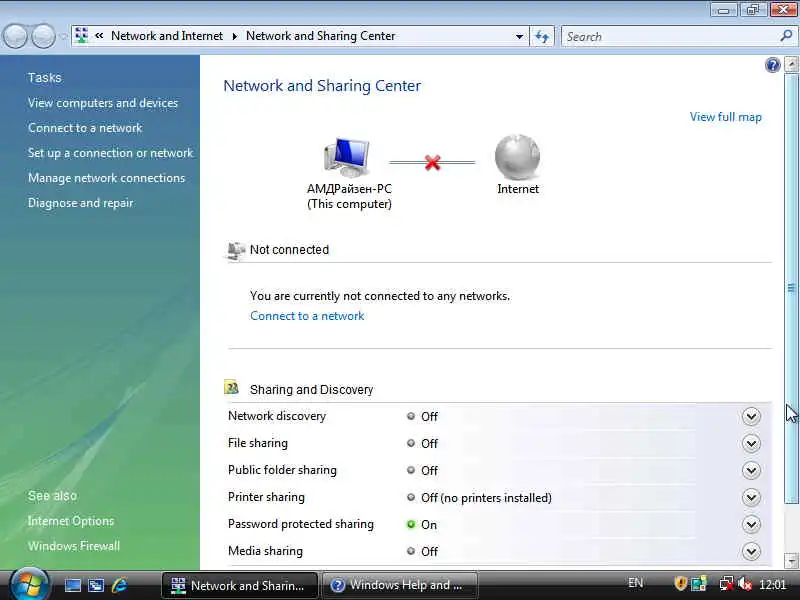Click the taskbar clock showing 12:01
Viewport: 800px width, 600px height.
click(772, 584)
